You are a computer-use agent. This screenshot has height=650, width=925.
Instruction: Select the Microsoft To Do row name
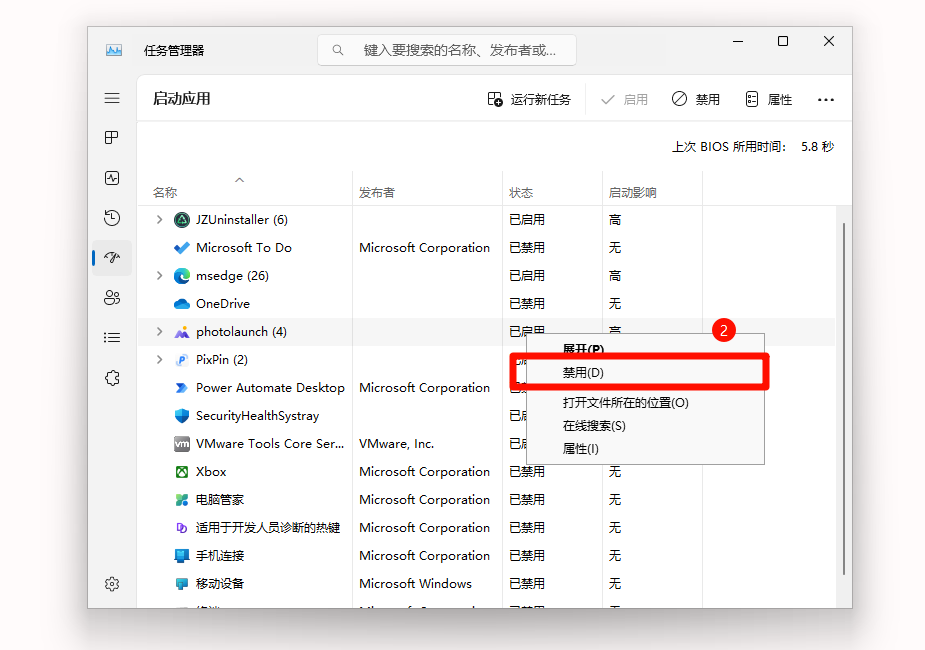(x=244, y=248)
